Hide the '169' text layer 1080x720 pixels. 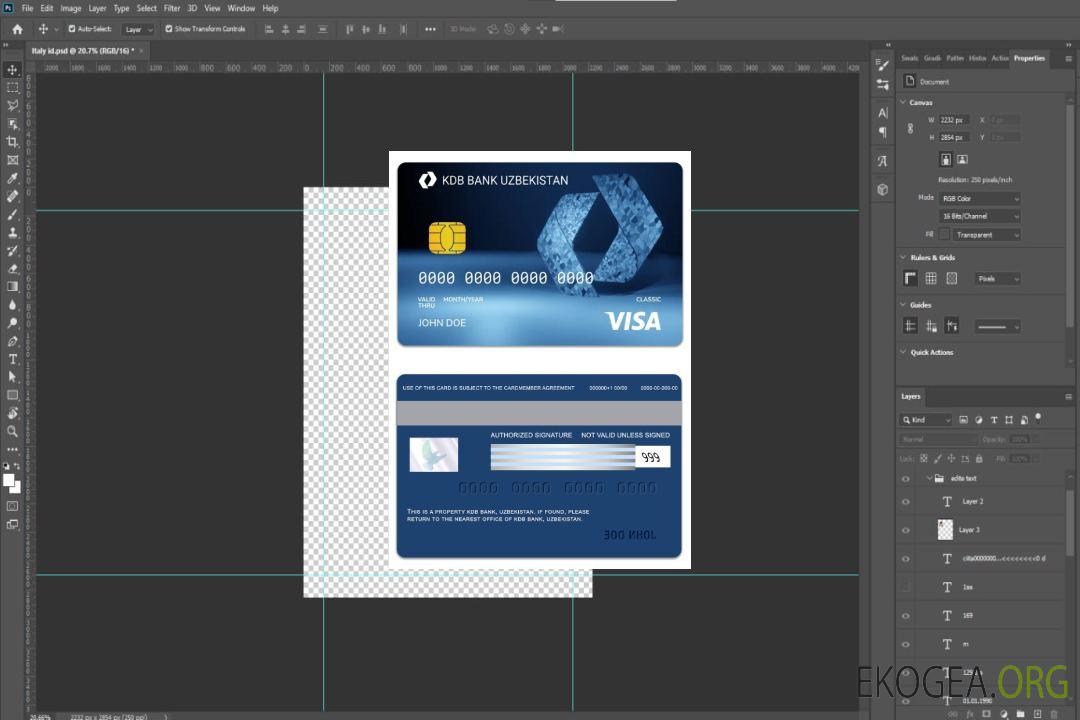[x=906, y=616]
